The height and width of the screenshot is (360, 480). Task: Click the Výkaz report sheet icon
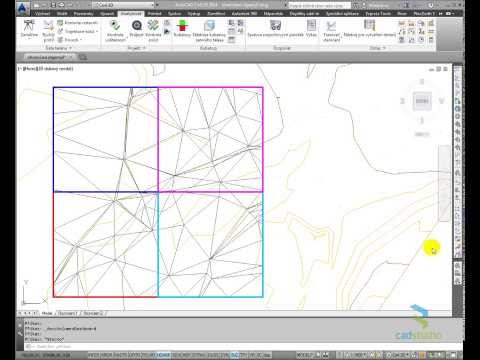(x=311, y=25)
